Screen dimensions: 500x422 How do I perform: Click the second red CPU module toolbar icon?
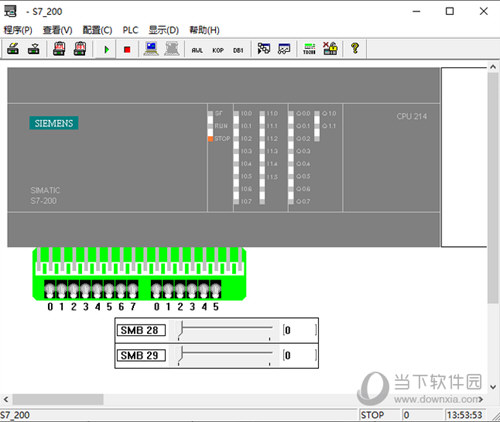[x=80, y=49]
